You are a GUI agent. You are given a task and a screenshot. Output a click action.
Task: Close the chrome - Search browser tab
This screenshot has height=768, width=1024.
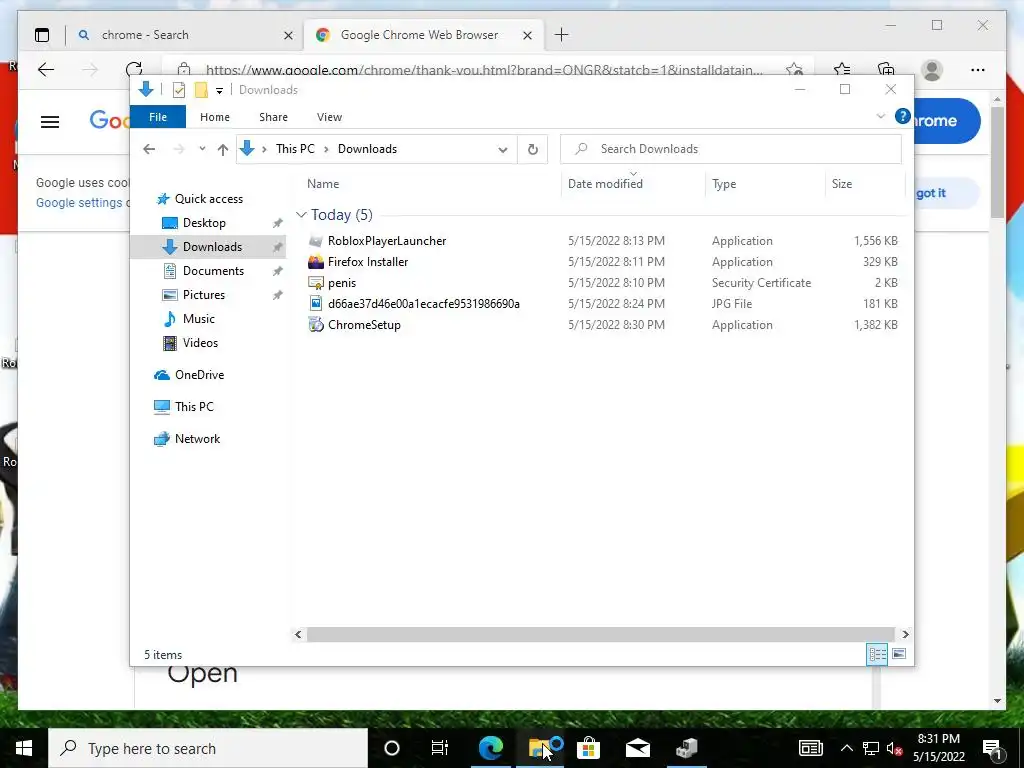(x=288, y=35)
